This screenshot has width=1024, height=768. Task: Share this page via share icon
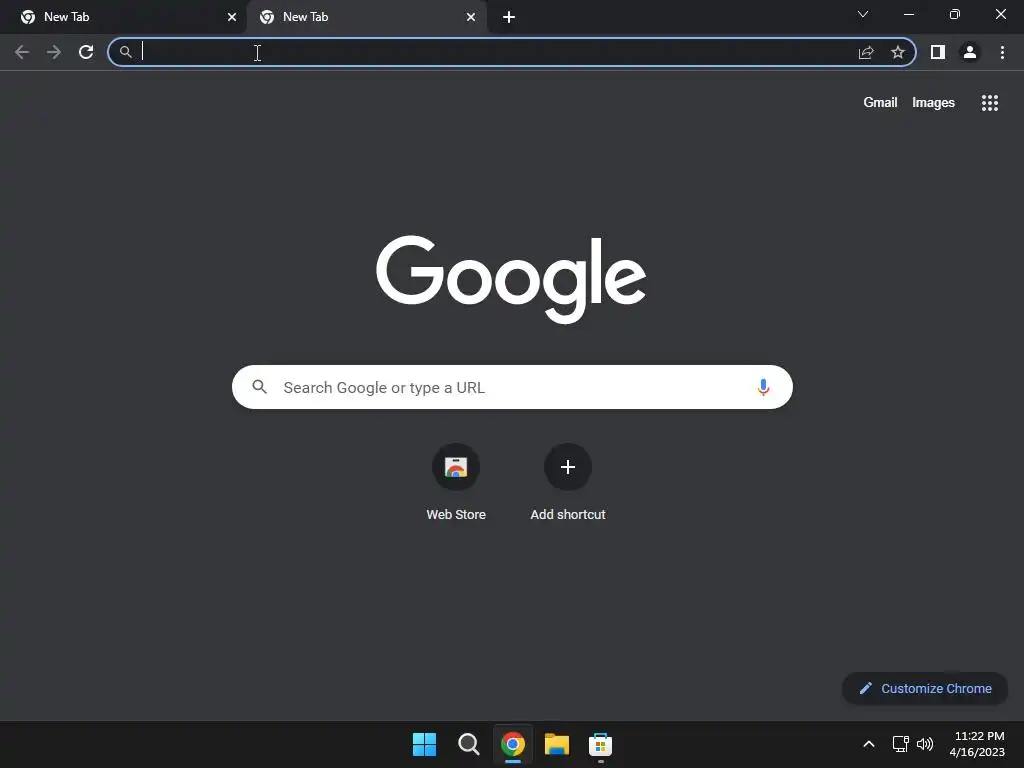coord(866,52)
